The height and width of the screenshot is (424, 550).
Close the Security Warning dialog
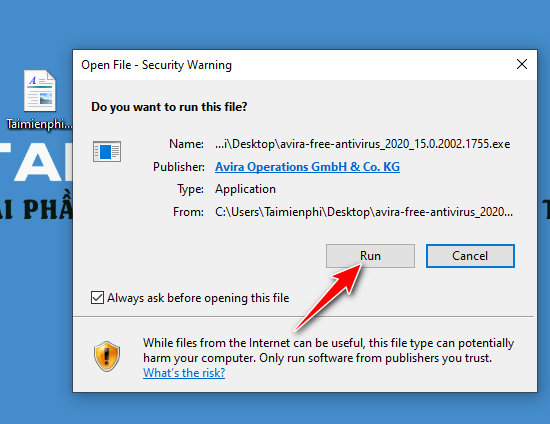[522, 64]
